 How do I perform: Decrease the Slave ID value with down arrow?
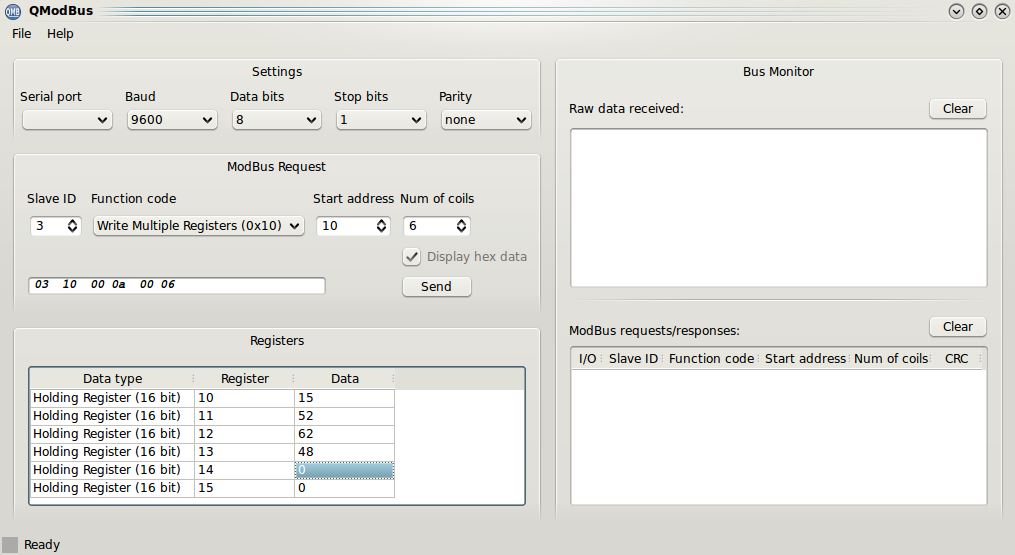(x=72, y=230)
